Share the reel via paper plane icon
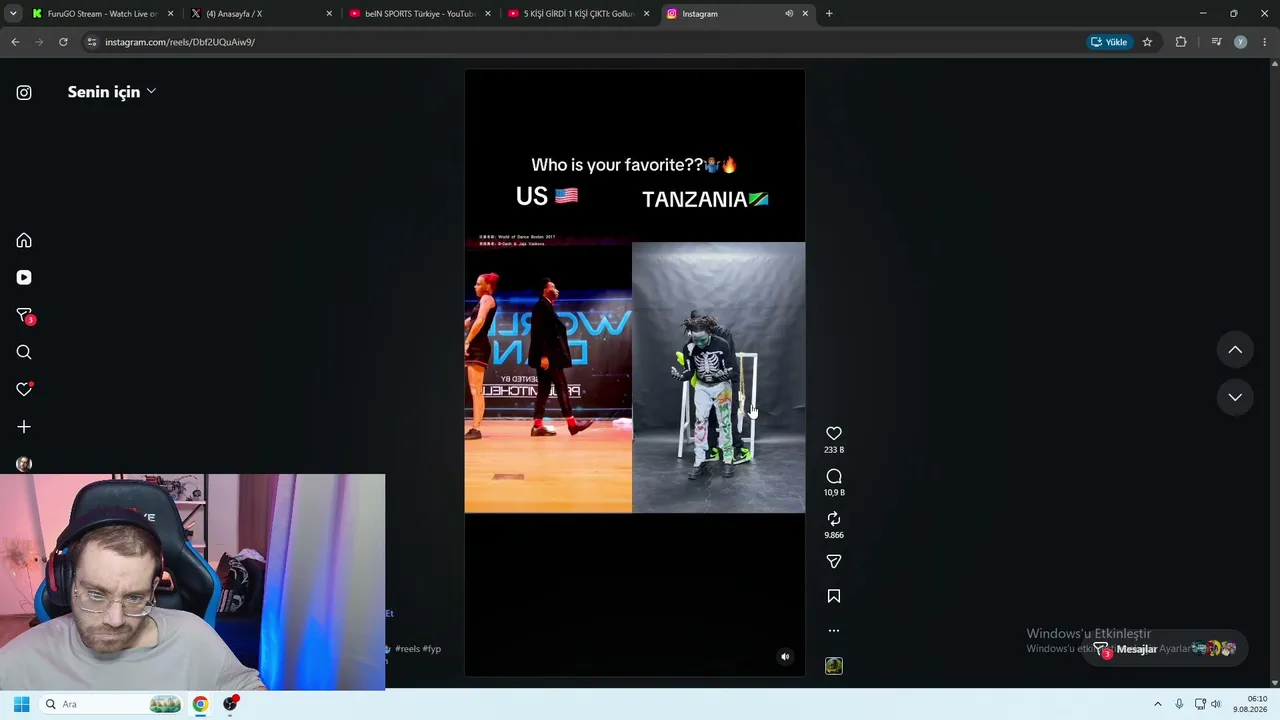This screenshot has width=1280, height=720. (x=834, y=562)
